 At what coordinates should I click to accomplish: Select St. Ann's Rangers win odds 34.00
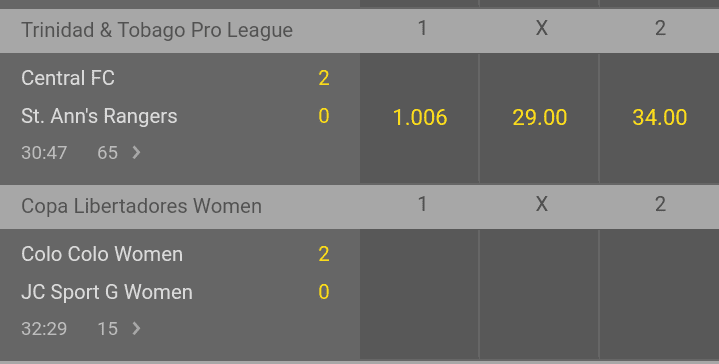pos(659,118)
